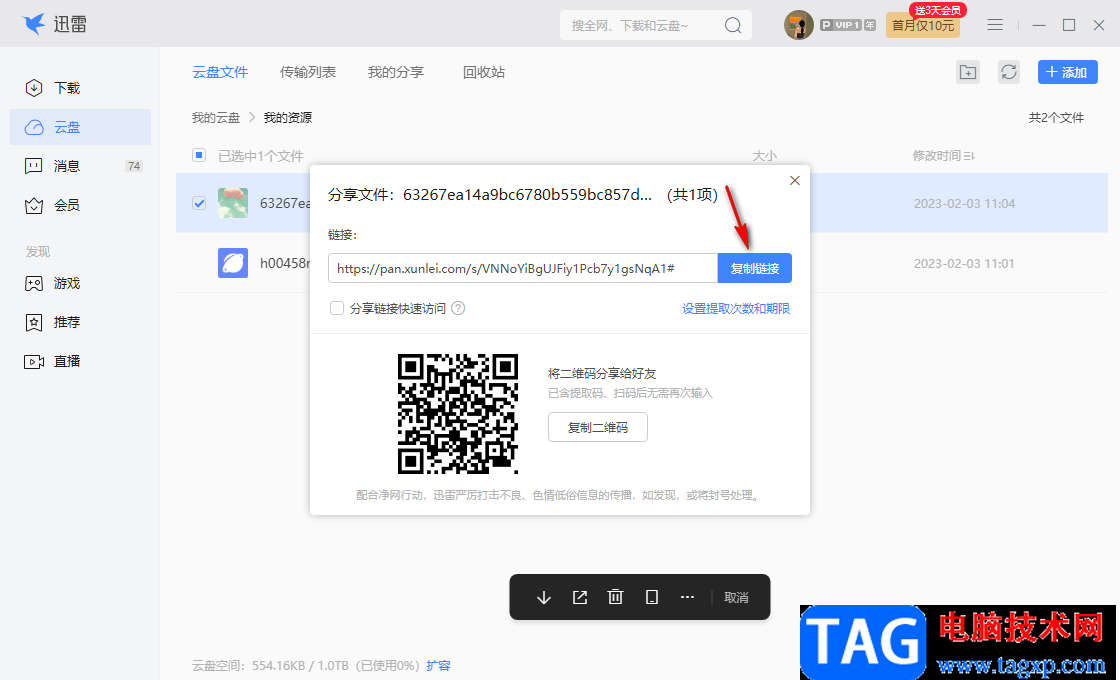Switch to 回收站 tab

point(484,72)
